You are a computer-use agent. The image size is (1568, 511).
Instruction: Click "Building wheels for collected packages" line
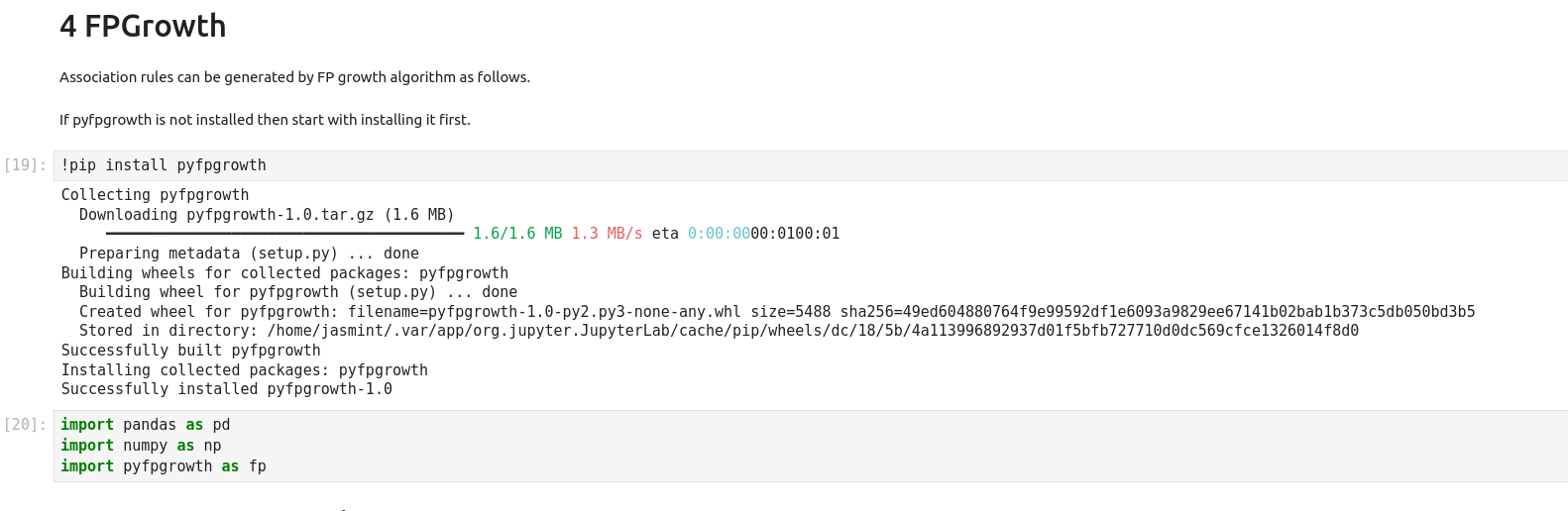coord(284,273)
